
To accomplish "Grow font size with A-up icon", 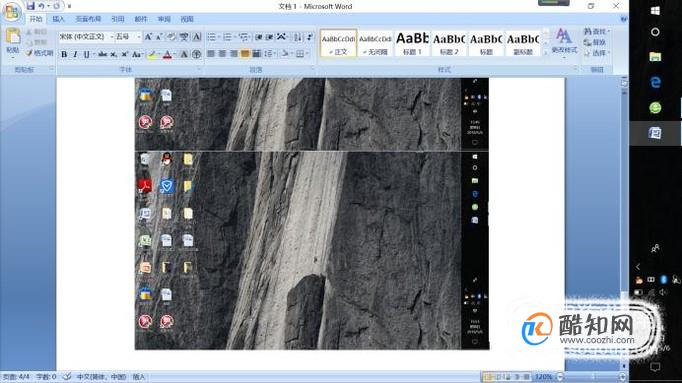I will pos(148,37).
